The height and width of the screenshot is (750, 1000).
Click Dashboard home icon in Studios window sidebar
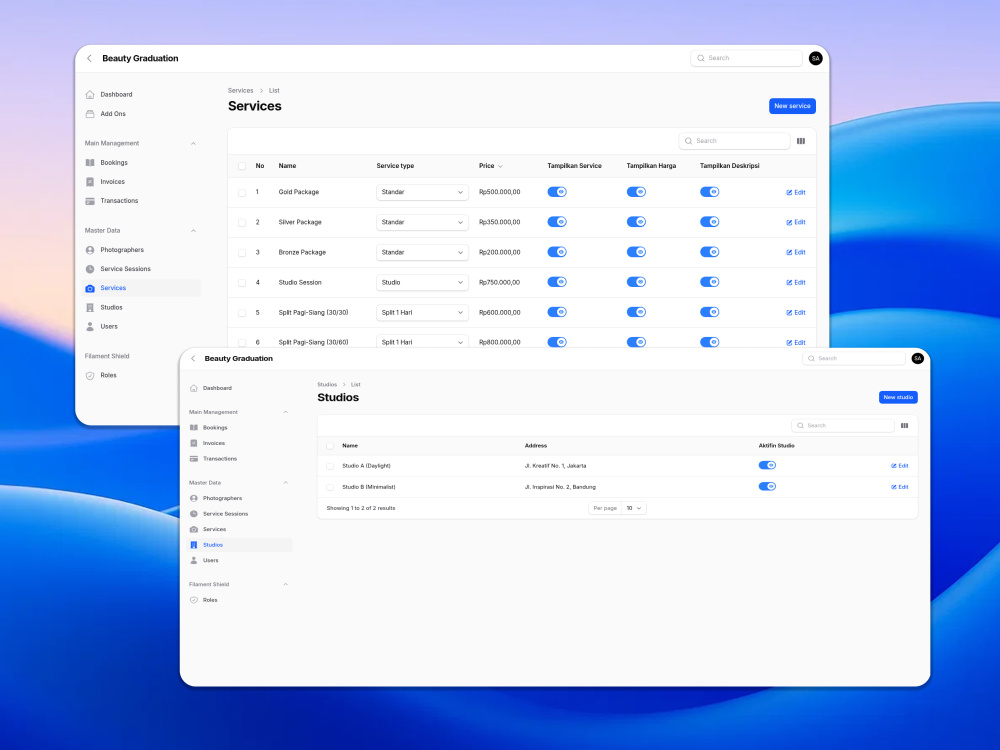point(194,388)
